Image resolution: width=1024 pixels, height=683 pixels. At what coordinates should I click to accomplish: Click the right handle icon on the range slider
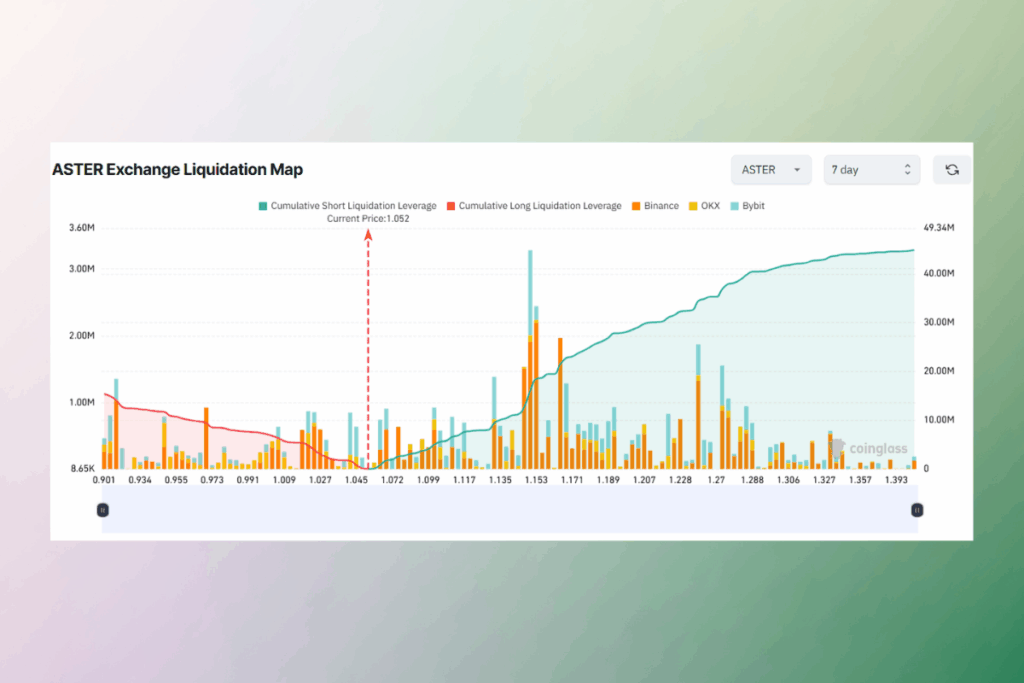coord(916,510)
